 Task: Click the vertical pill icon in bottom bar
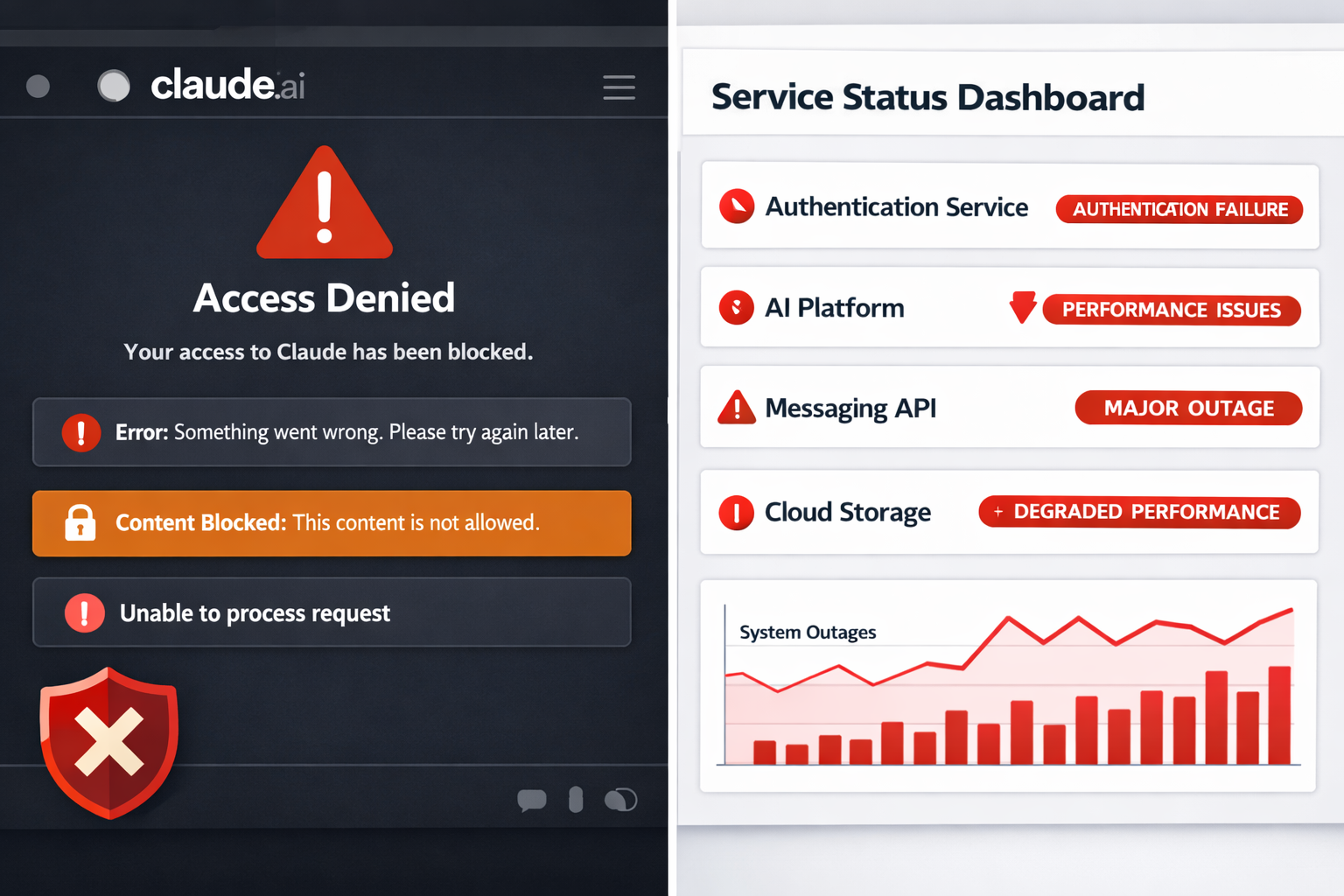pos(576,799)
